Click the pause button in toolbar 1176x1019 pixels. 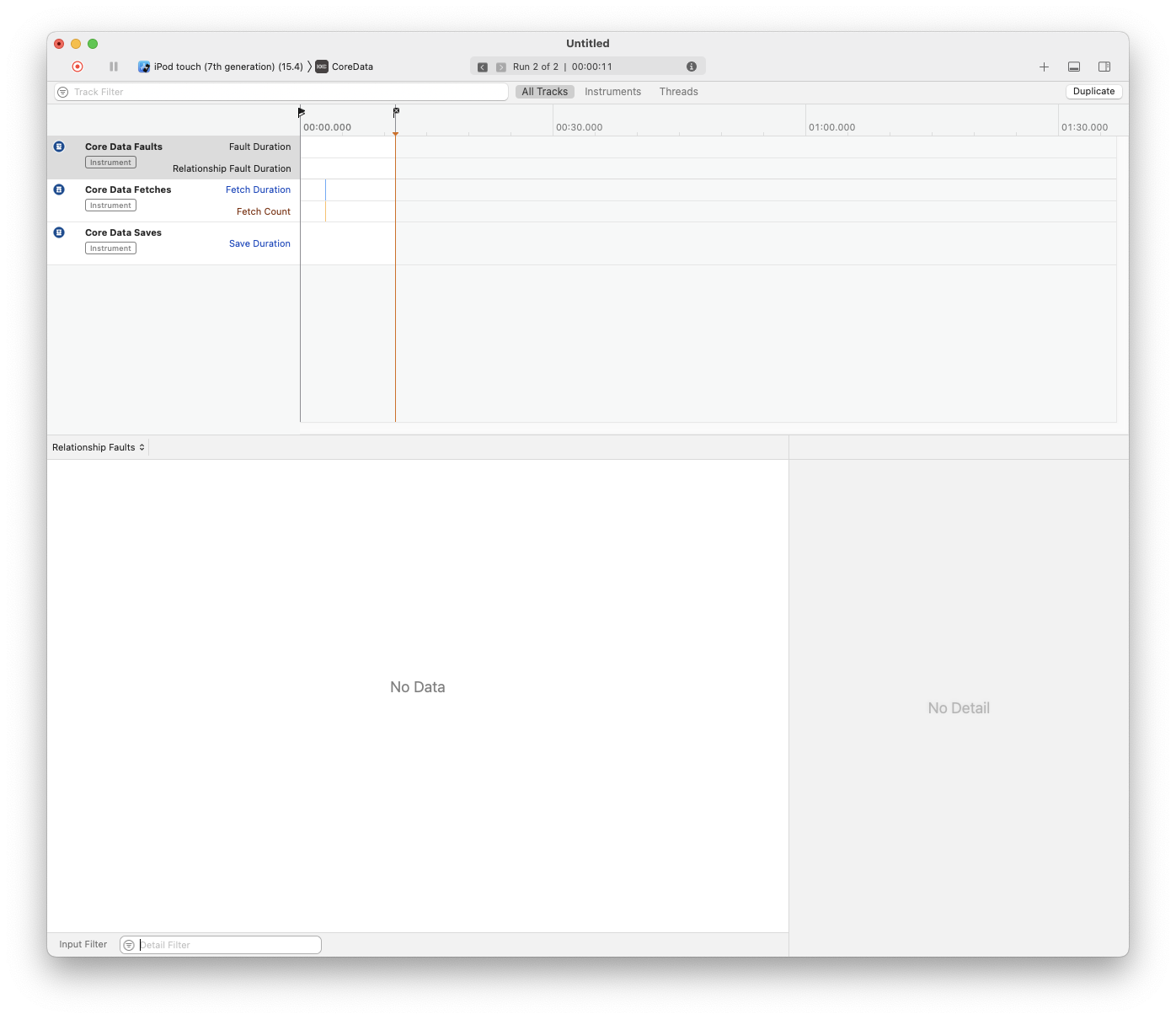coord(114,67)
